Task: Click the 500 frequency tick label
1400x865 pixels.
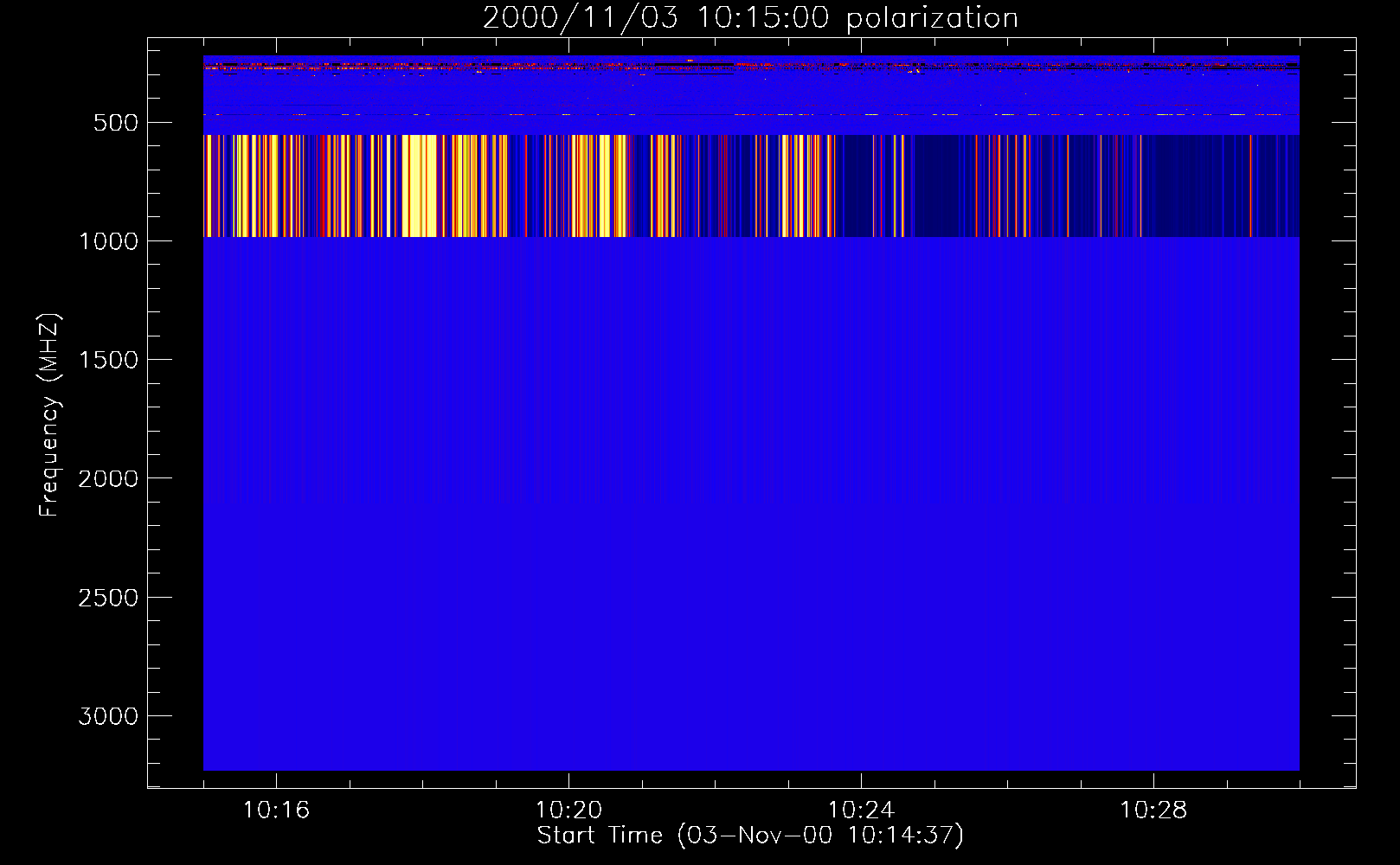Action: [116, 123]
